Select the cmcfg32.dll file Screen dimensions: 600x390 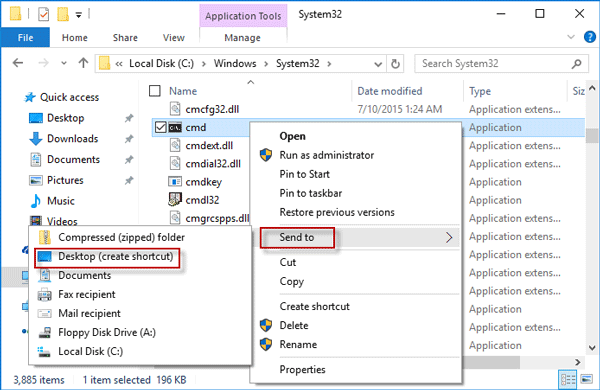pyautogui.click(x=212, y=109)
